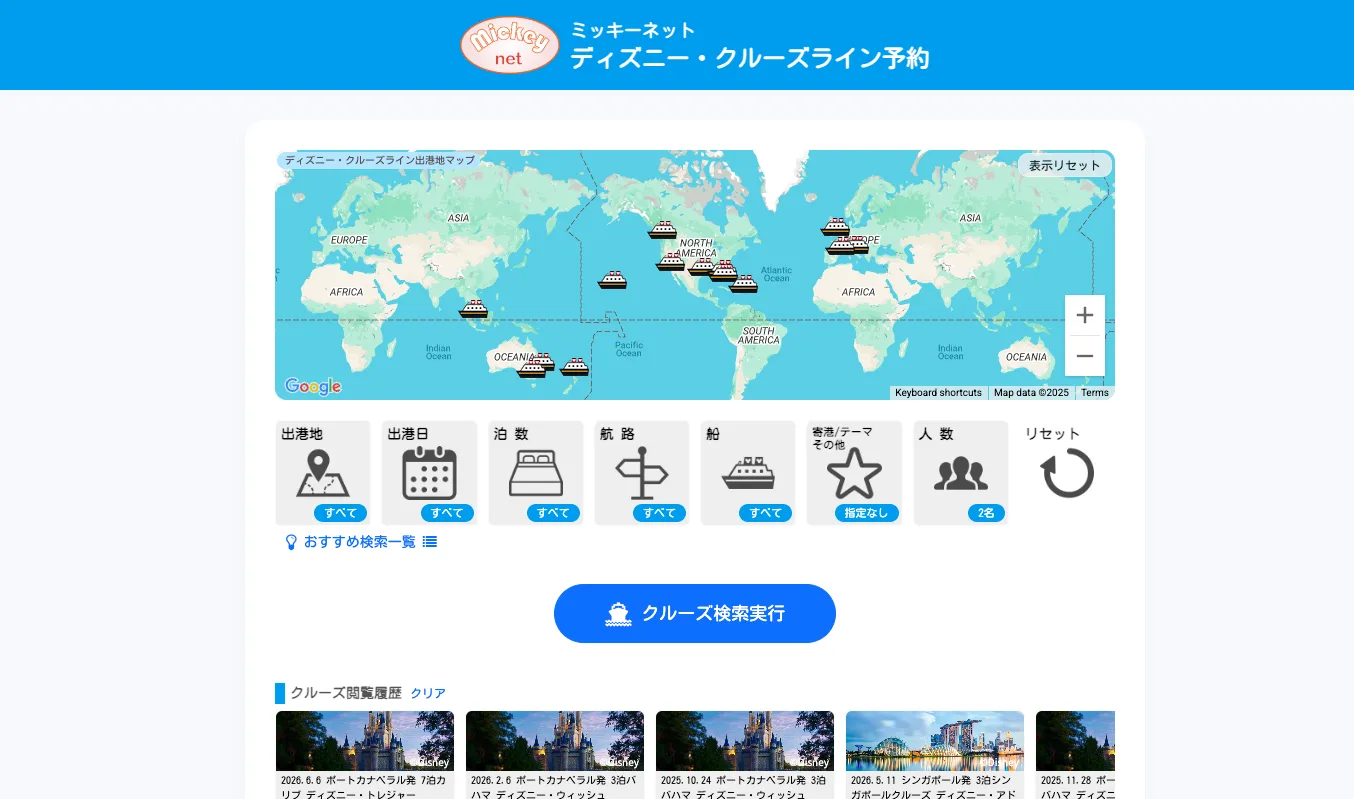The height and width of the screenshot is (799, 1354).
Task: Click the クルーズ閲覧履歴 heading
Action: tap(346, 693)
